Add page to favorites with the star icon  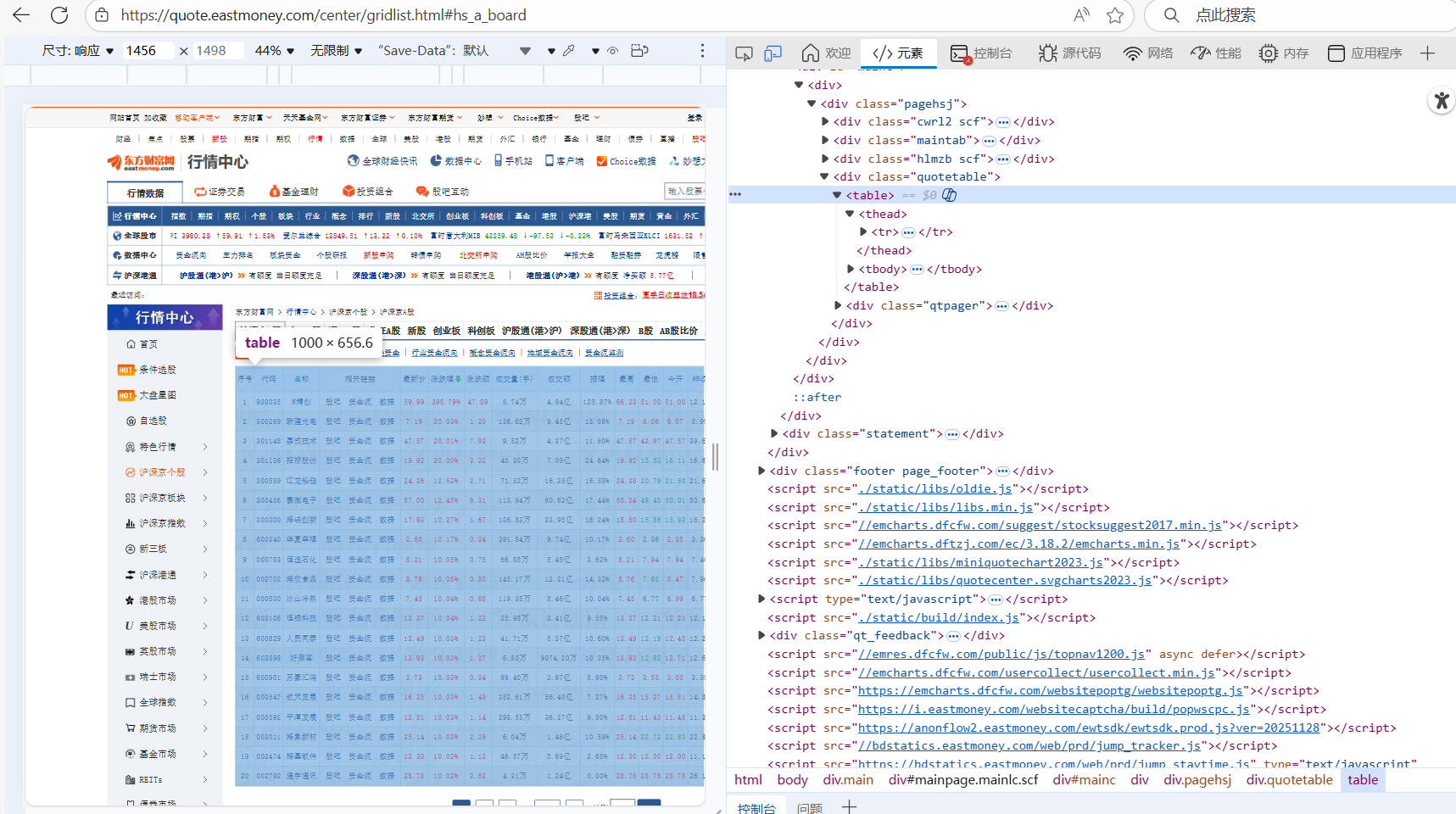click(x=1115, y=15)
